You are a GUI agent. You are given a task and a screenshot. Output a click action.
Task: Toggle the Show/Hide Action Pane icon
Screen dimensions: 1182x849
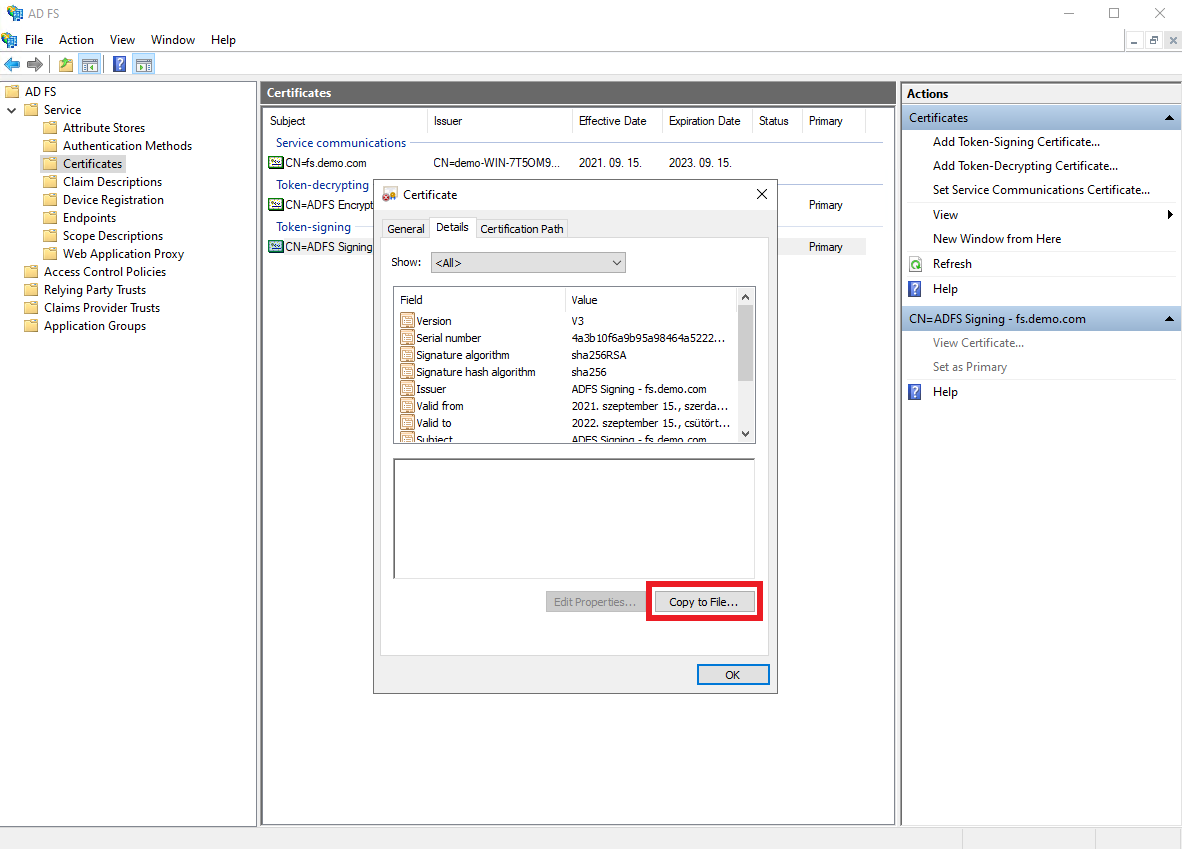[144, 64]
